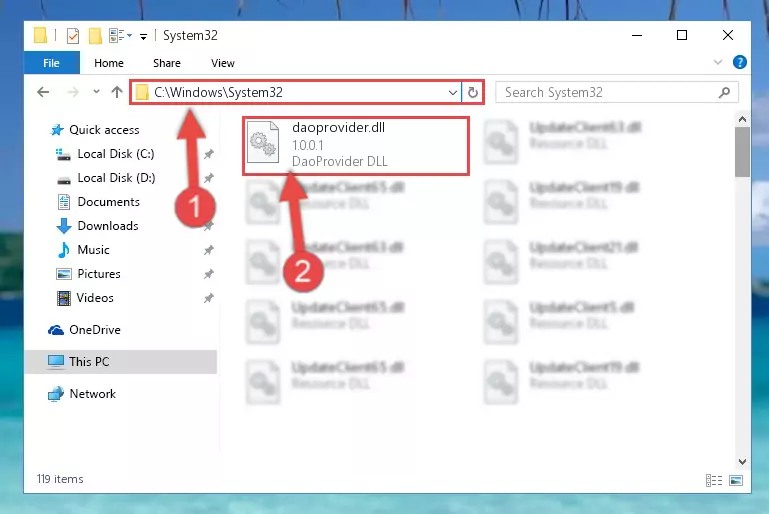Open Videos in the sidebar
This screenshot has width=769, height=514.
(x=95, y=298)
